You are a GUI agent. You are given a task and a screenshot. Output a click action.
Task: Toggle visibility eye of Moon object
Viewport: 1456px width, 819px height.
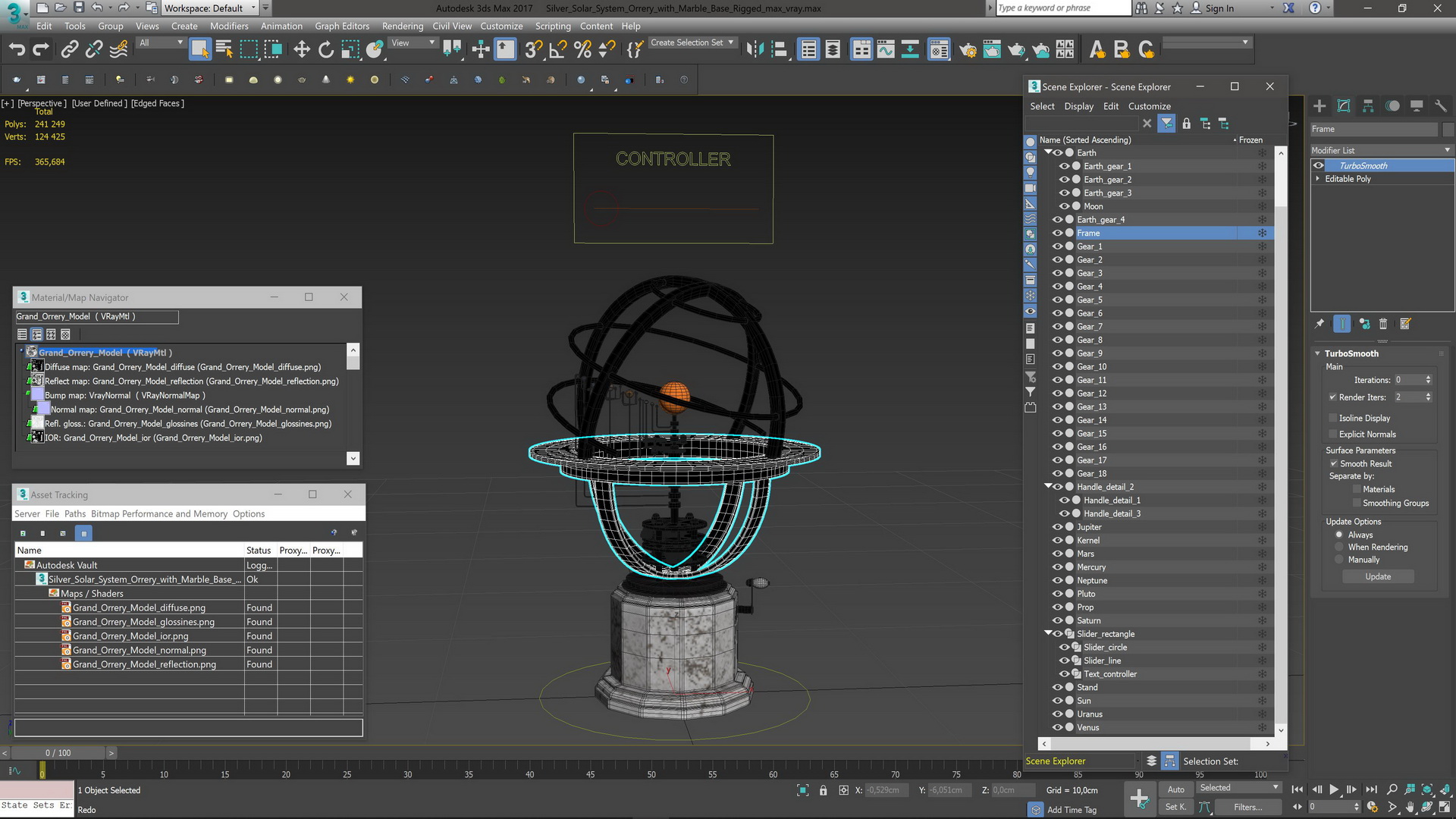click(1064, 206)
